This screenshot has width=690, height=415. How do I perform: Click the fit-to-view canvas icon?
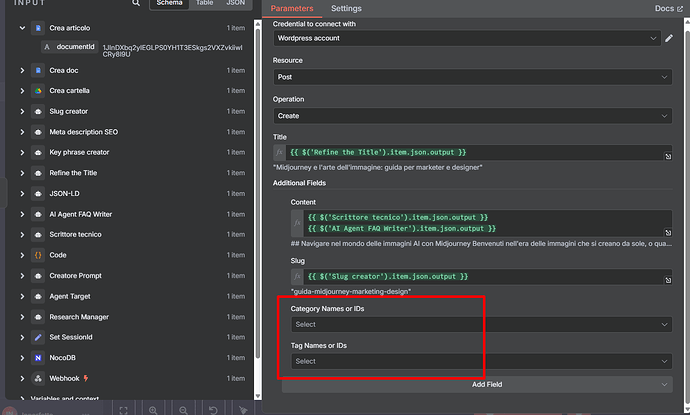coord(123,410)
